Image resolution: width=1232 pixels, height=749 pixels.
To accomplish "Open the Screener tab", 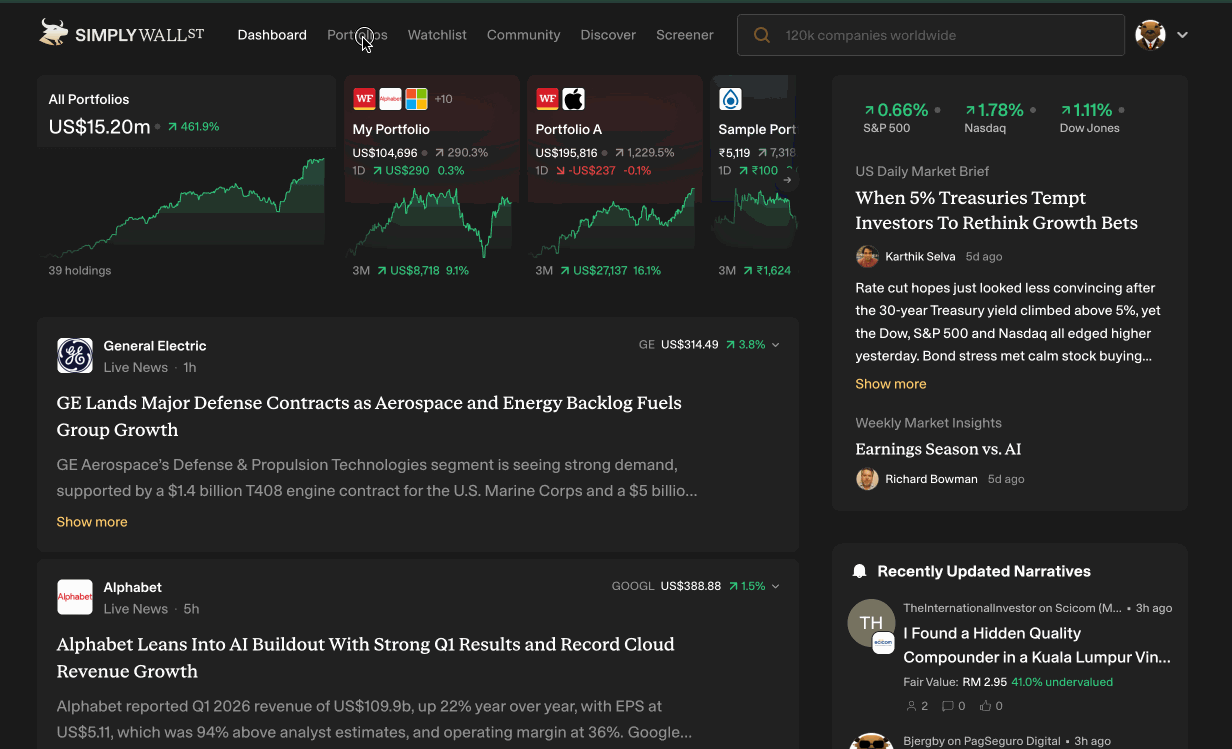I will click(x=685, y=35).
